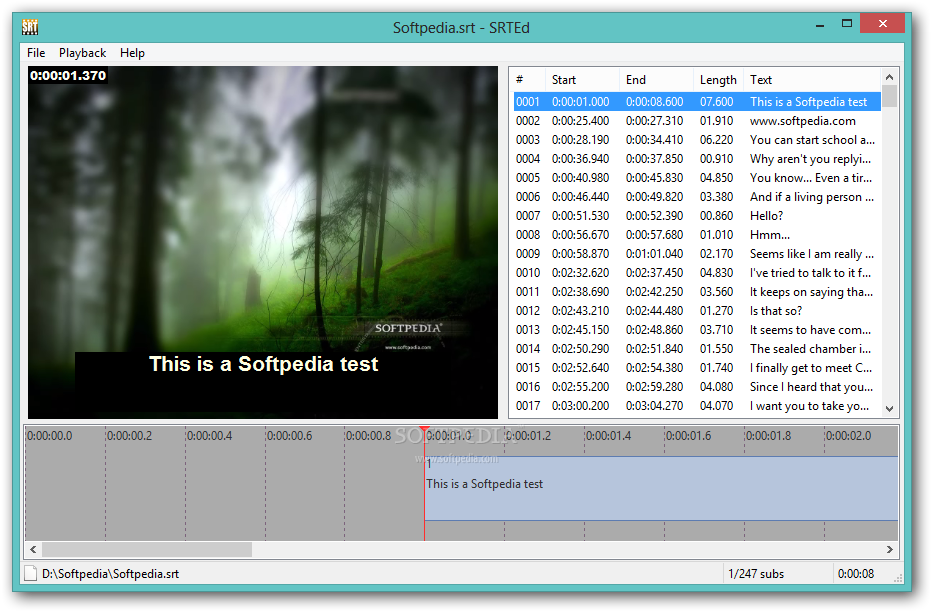The height and width of the screenshot is (612, 932).
Task: Select subtitle 0006 And if a living person
Action: pos(697,197)
